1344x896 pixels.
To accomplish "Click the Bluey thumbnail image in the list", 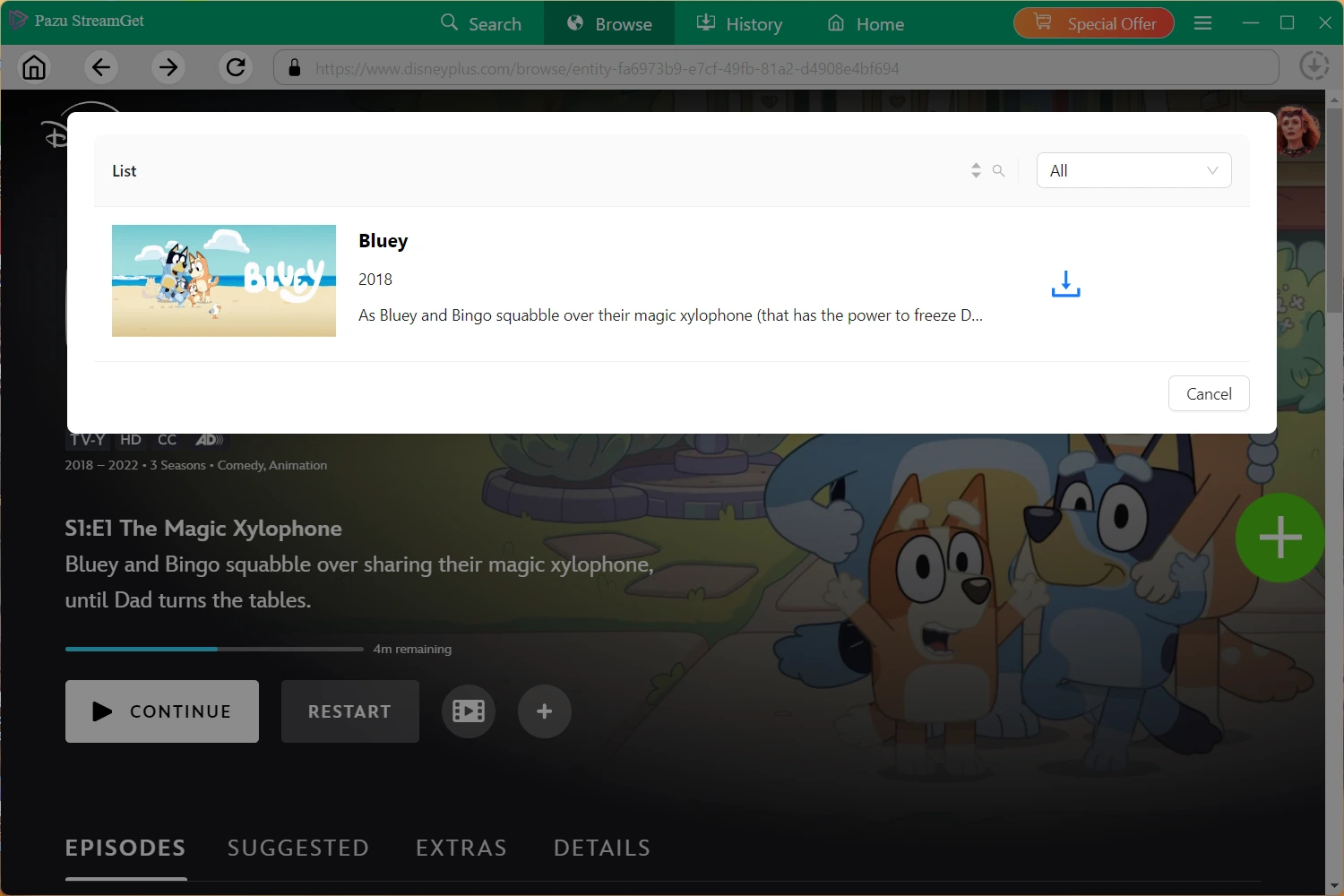I will pos(224,280).
